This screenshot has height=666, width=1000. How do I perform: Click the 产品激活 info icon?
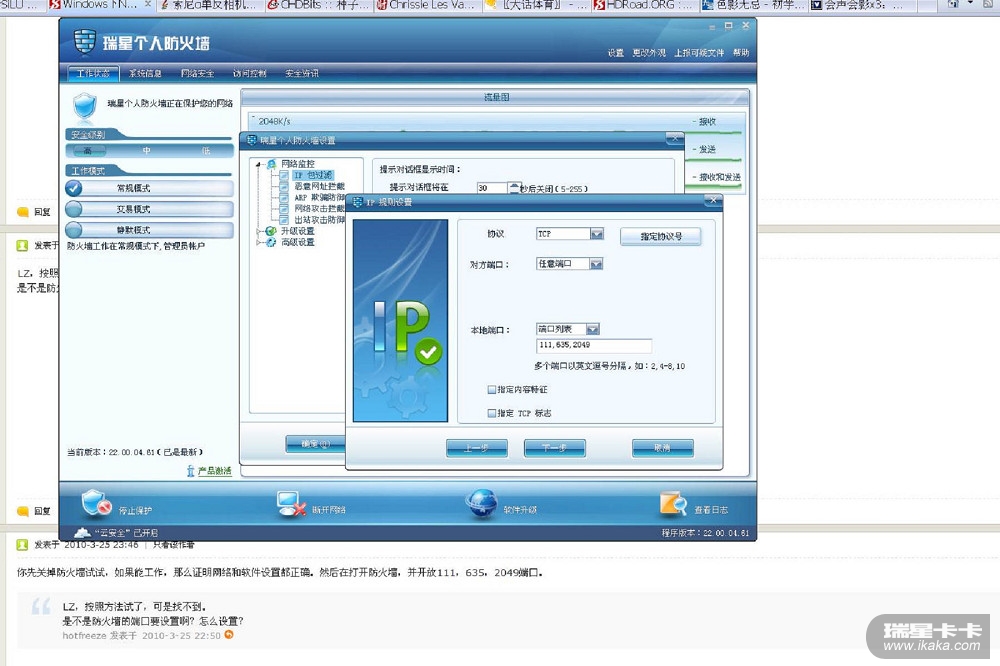tap(190, 471)
